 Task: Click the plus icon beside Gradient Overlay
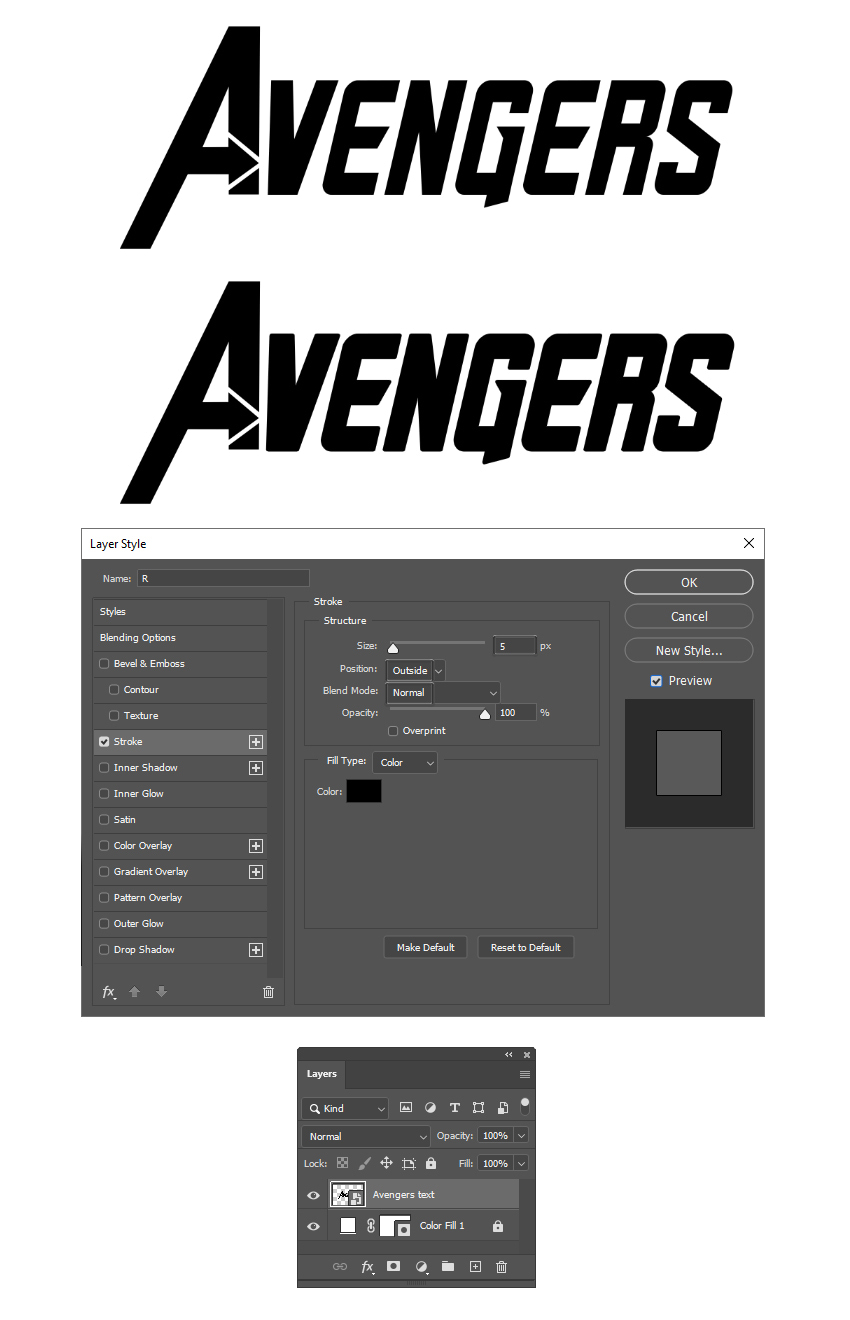pyautogui.click(x=256, y=872)
